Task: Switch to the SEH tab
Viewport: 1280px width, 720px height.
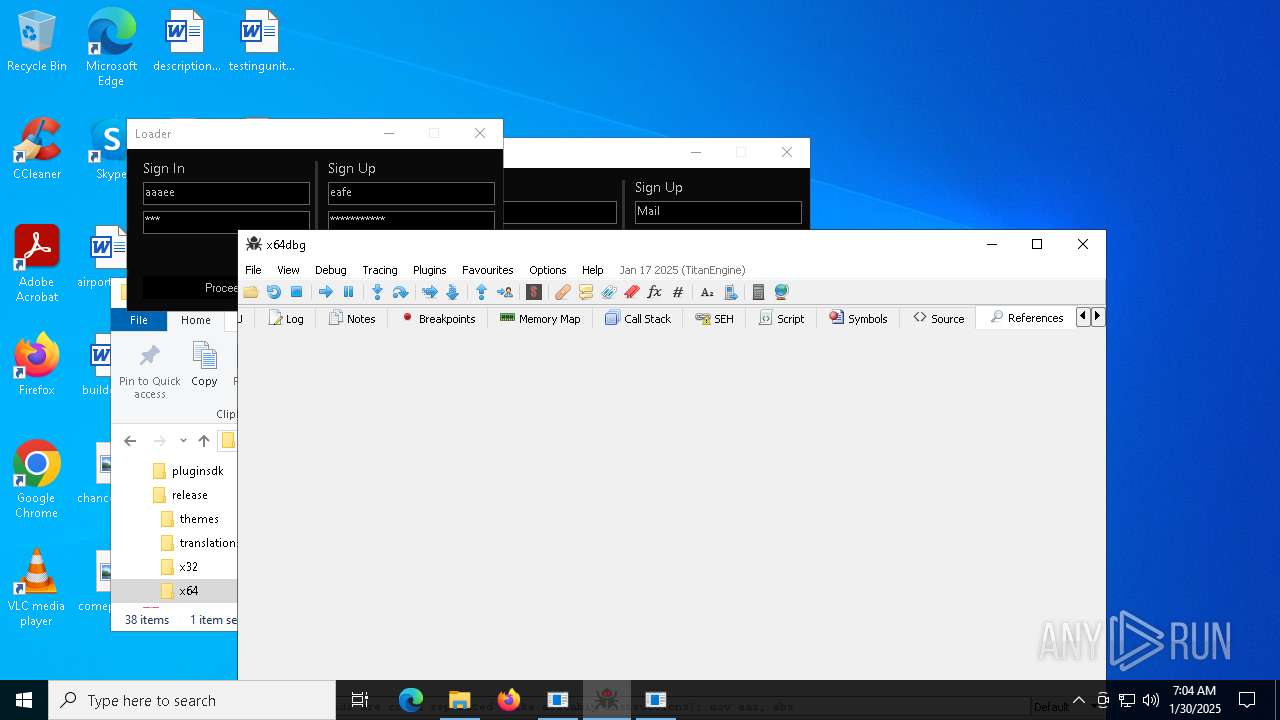Action: (x=714, y=318)
